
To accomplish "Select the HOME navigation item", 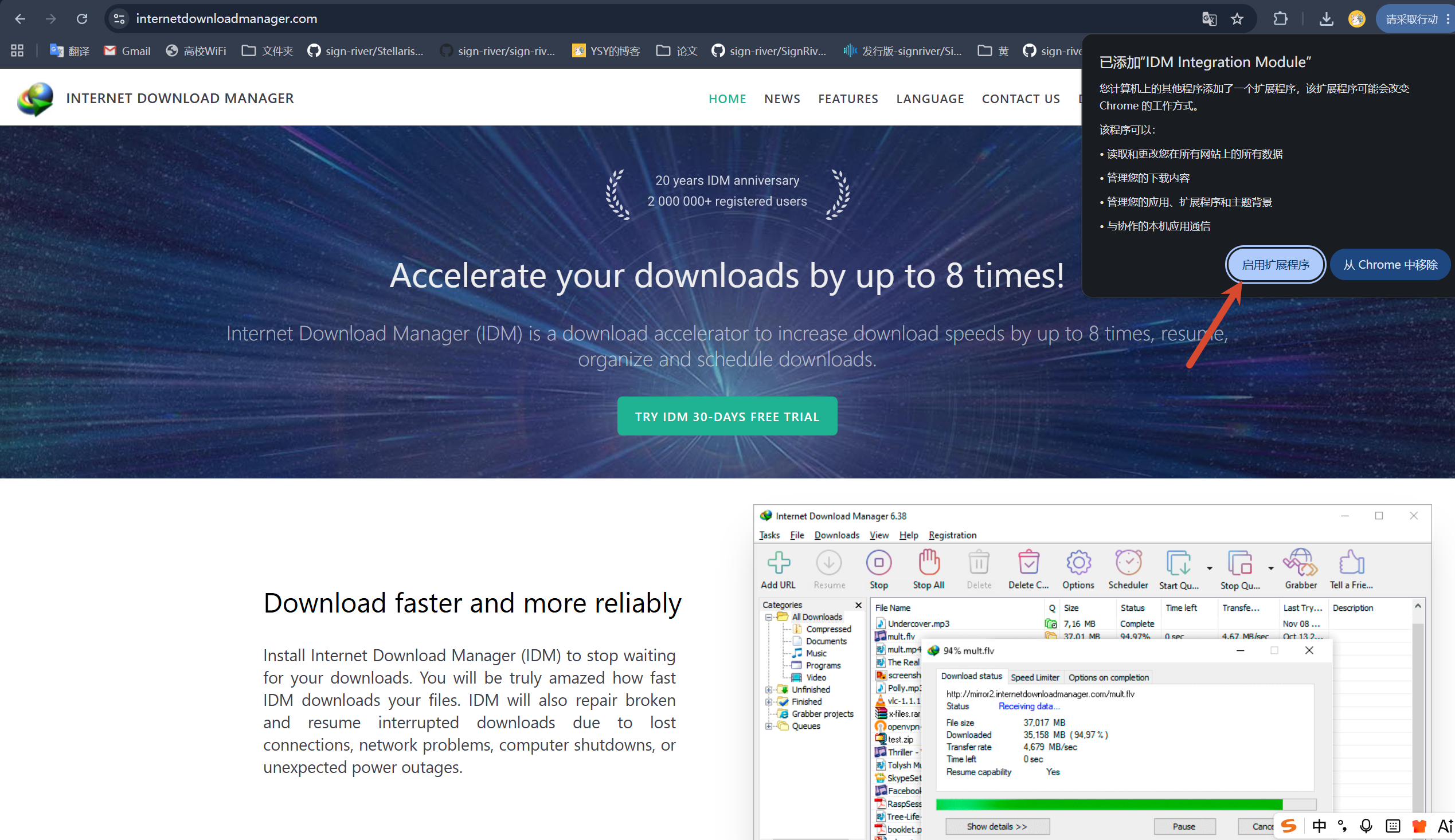I will [727, 99].
